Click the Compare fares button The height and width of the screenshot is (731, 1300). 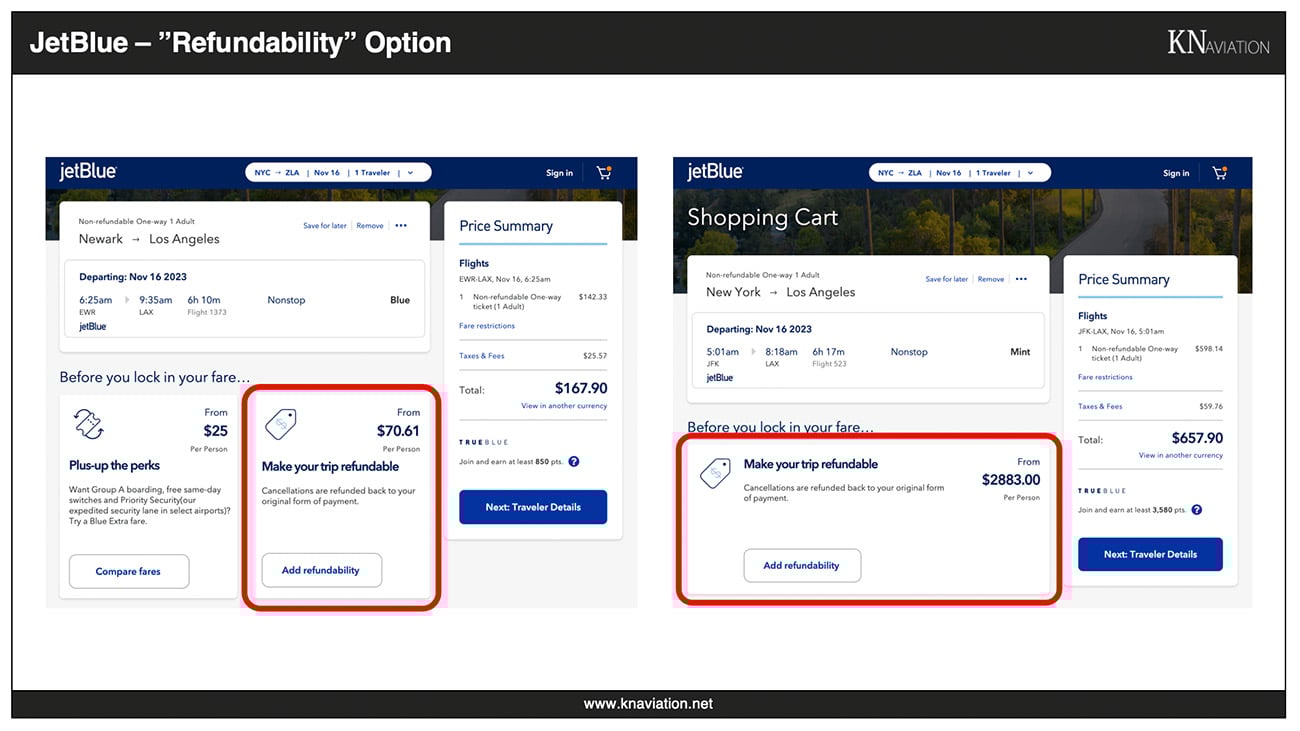[128, 572]
